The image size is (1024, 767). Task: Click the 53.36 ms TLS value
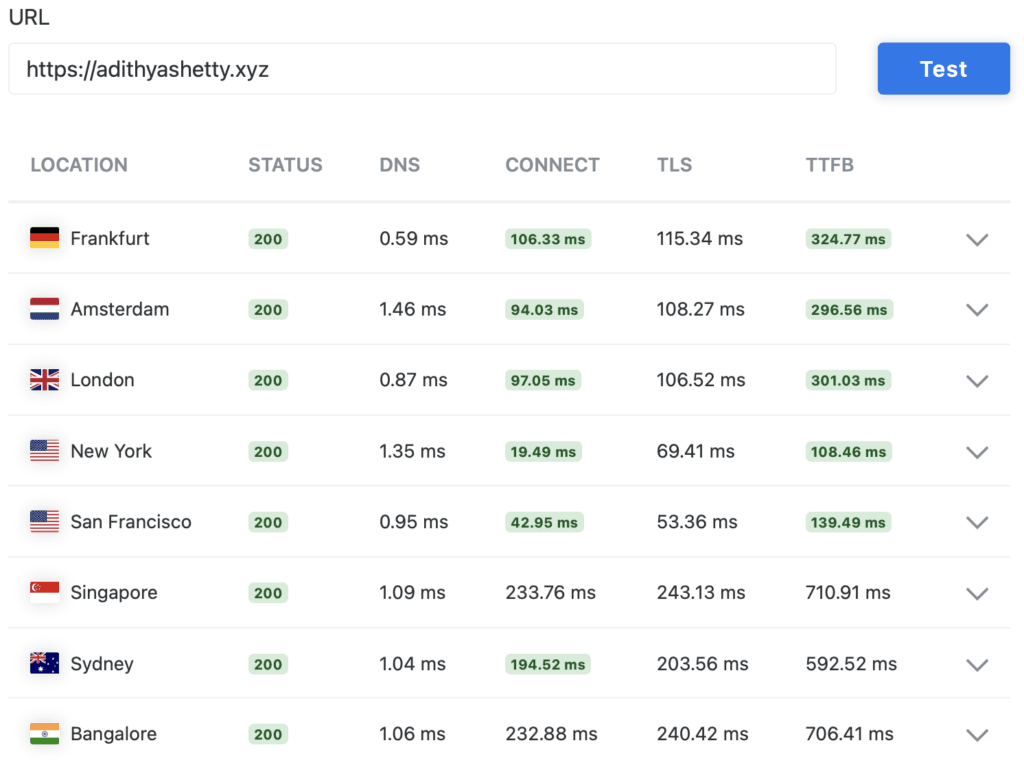[697, 521]
